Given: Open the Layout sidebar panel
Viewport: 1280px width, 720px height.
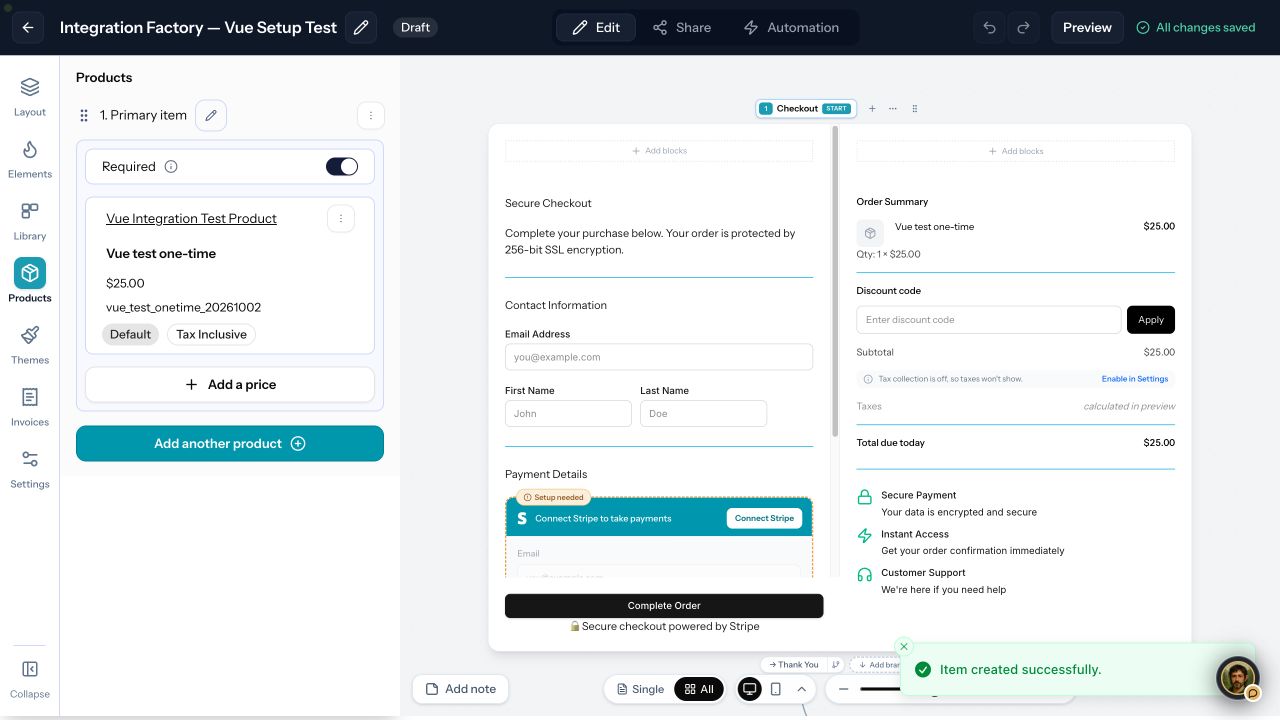Looking at the screenshot, I should pyautogui.click(x=30, y=97).
